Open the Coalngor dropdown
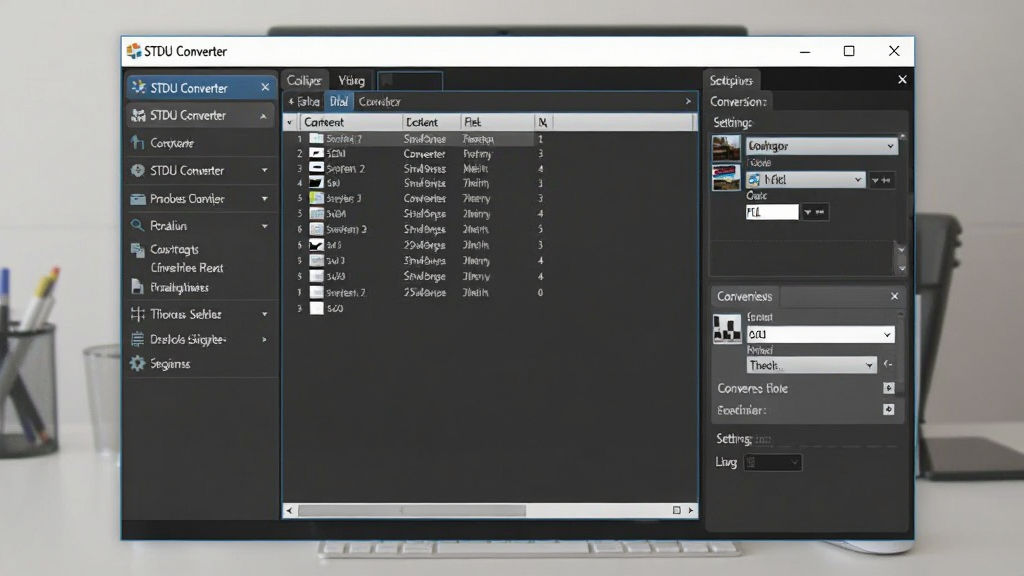The height and width of the screenshot is (576, 1024). (822, 146)
